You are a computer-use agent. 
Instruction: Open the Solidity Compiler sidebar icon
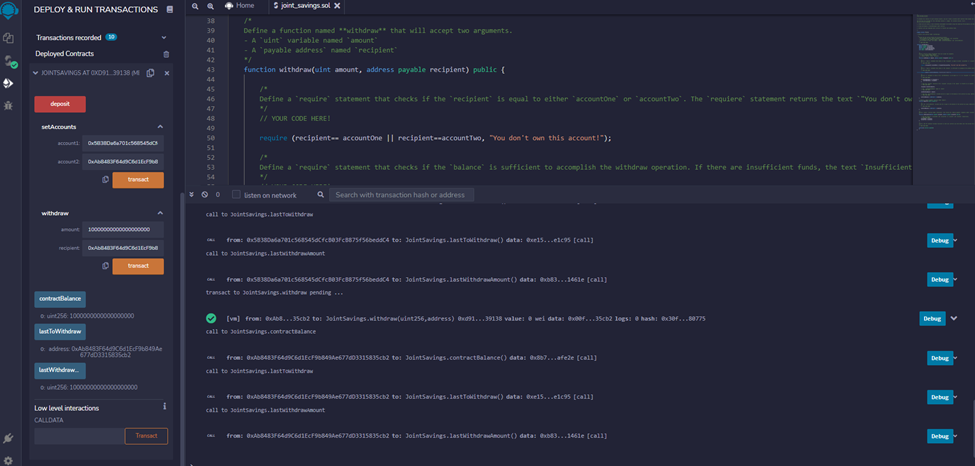pos(9,61)
